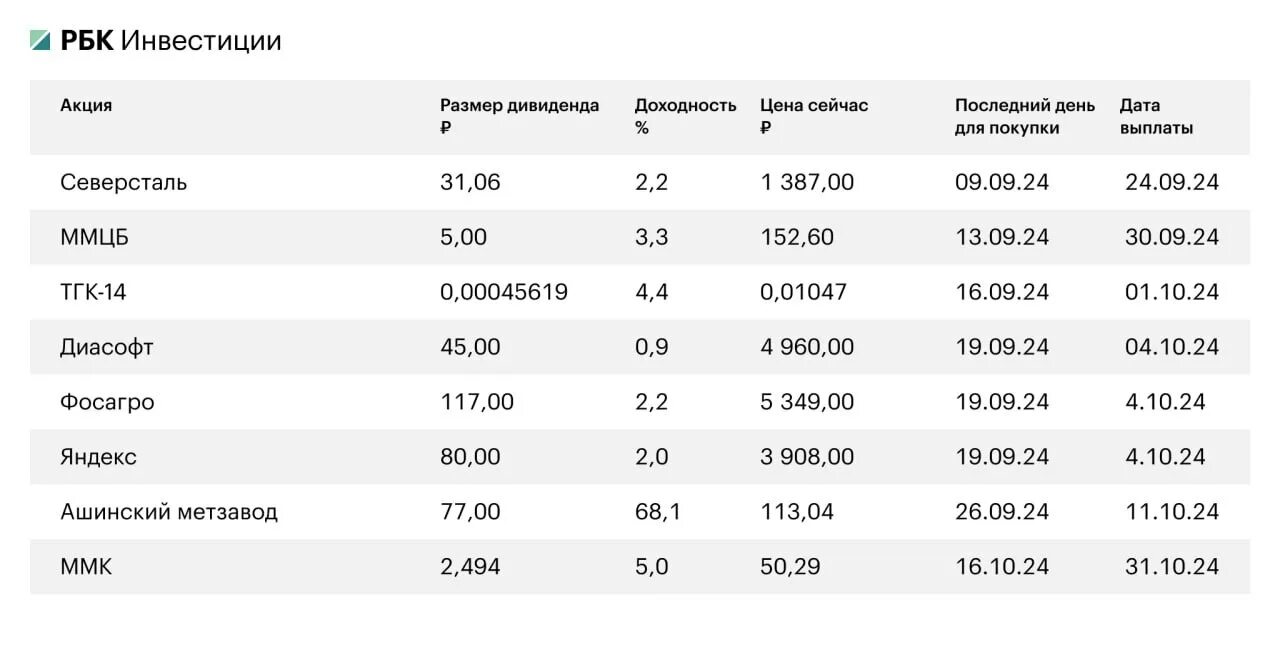
Task: Open the Северсталь stock row
Action: point(123,182)
